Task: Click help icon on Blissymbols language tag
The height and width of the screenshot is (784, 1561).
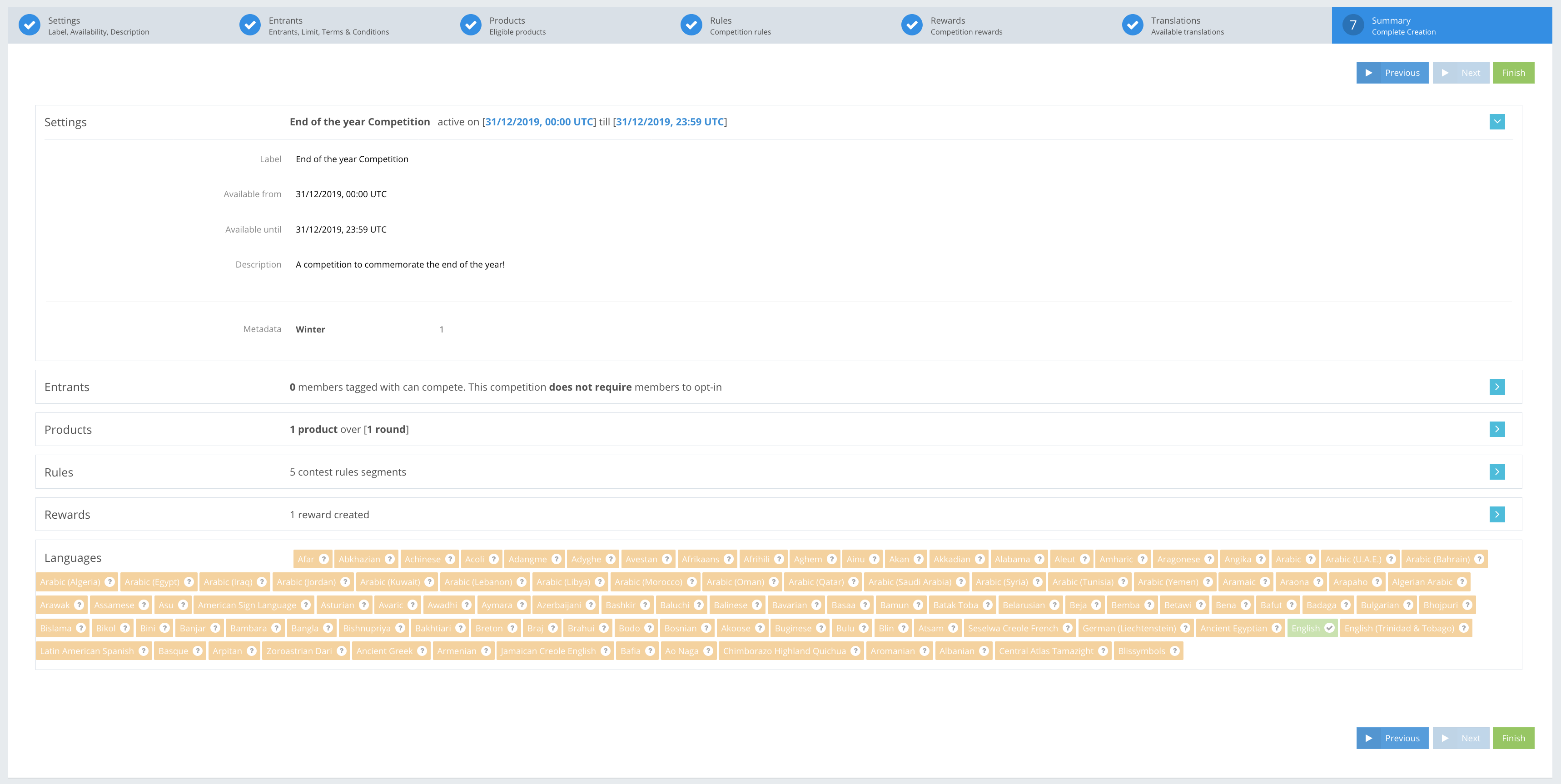Action: click(1174, 651)
